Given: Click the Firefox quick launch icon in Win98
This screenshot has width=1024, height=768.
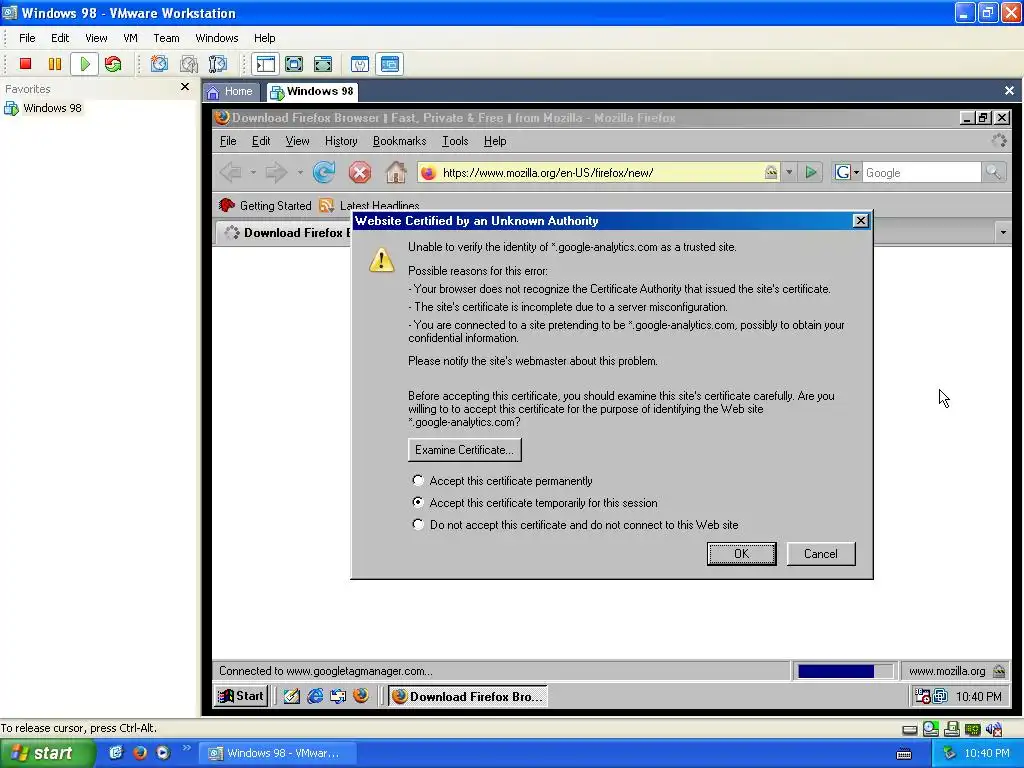Looking at the screenshot, I should click(x=360, y=696).
